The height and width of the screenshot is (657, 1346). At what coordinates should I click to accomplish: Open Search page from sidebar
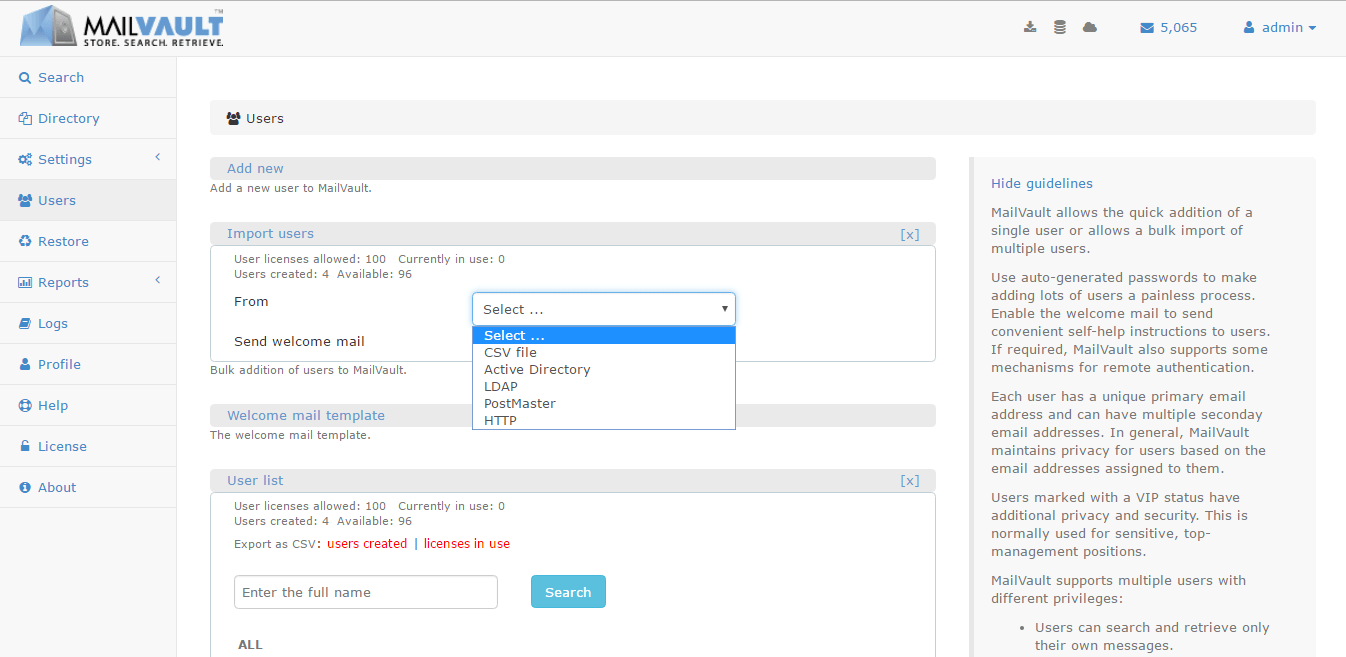pos(88,77)
